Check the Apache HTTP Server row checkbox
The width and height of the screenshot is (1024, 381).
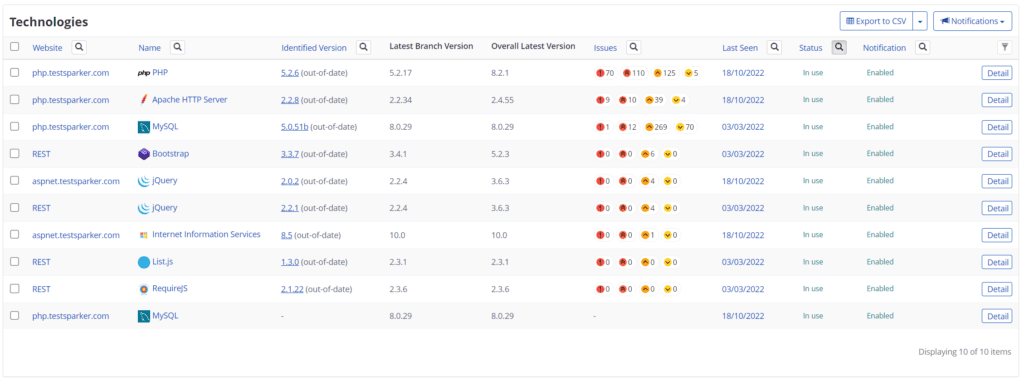point(14,100)
